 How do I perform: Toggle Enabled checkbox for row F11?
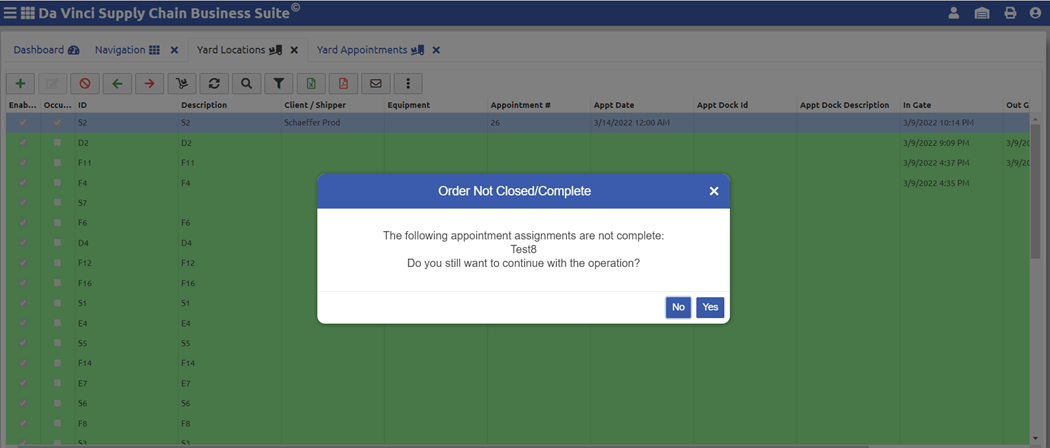coord(23,163)
